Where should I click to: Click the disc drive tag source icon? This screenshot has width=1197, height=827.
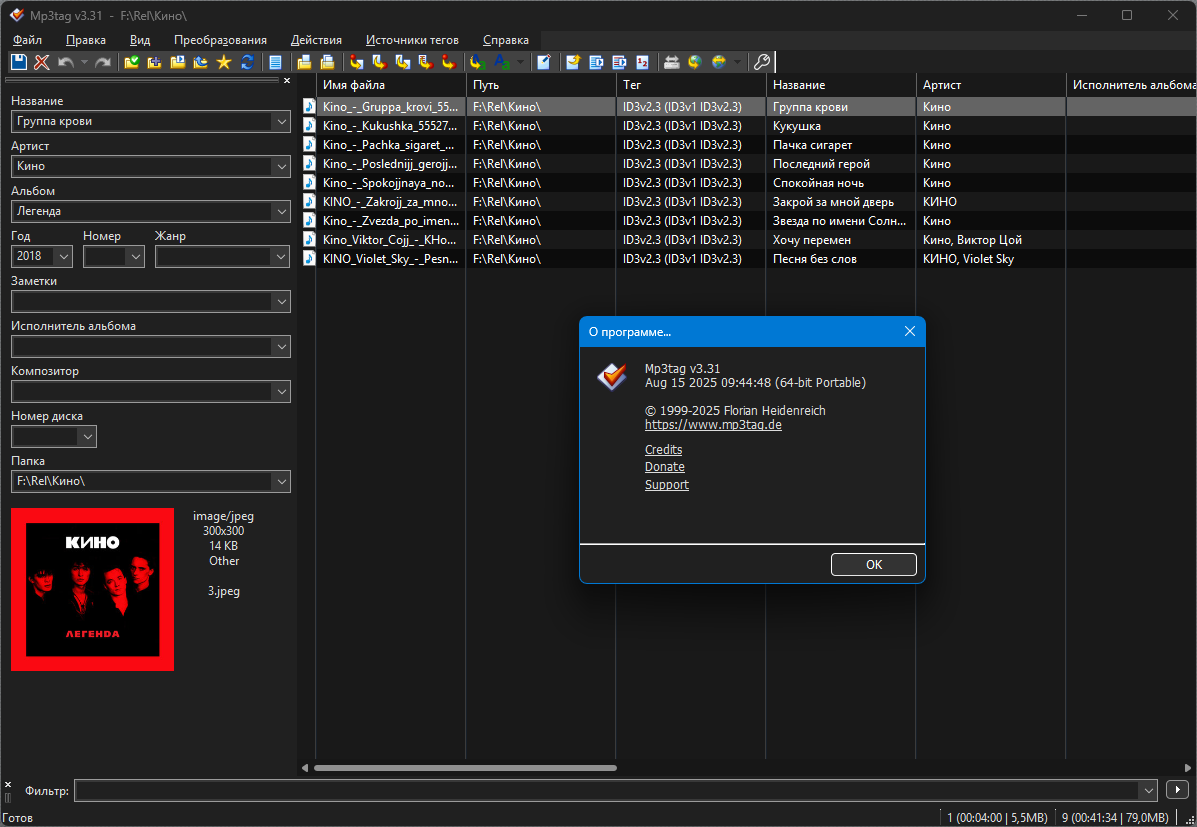[x=672, y=63]
